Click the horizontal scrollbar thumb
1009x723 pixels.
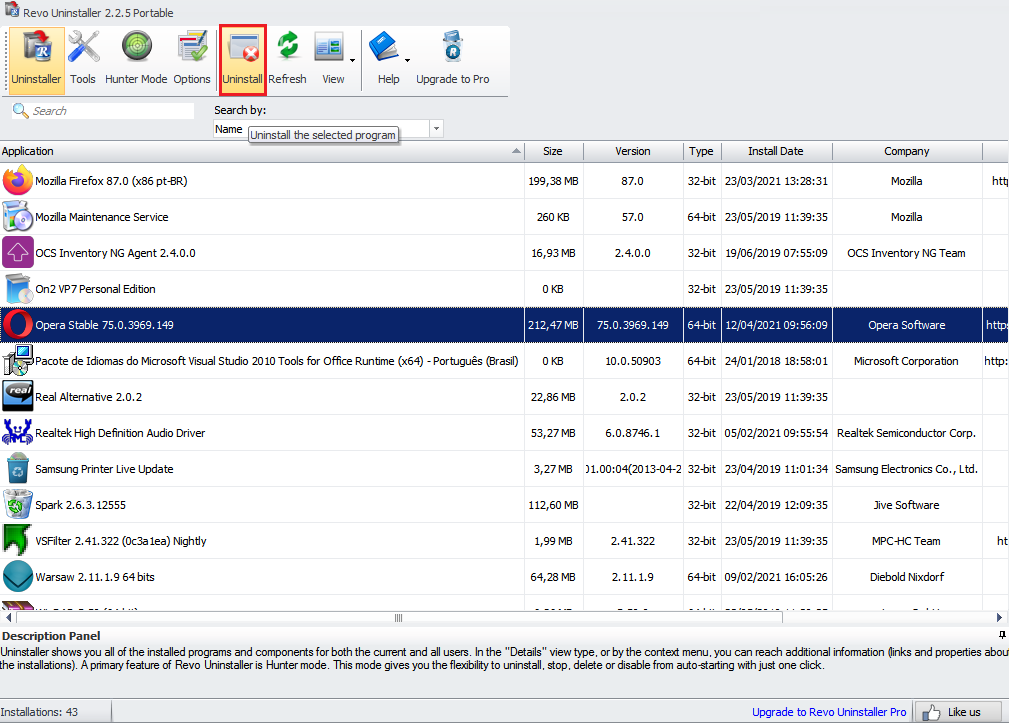click(398, 618)
